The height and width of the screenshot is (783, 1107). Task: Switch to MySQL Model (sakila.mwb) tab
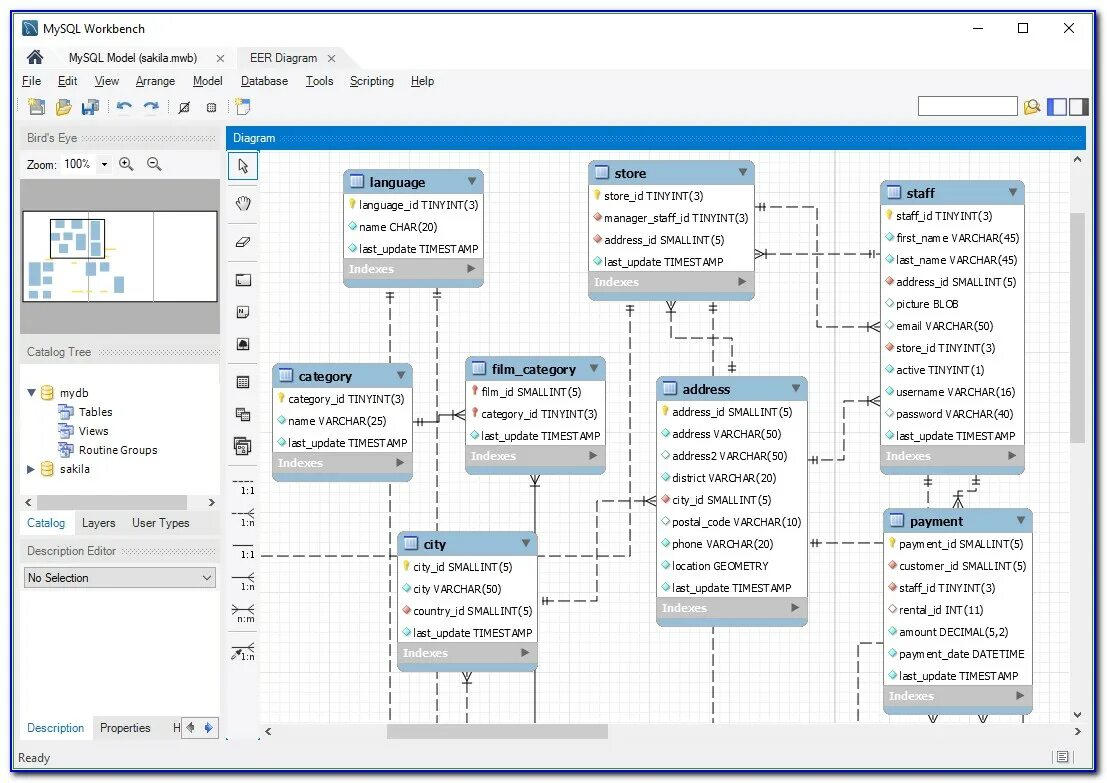pyautogui.click(x=133, y=58)
